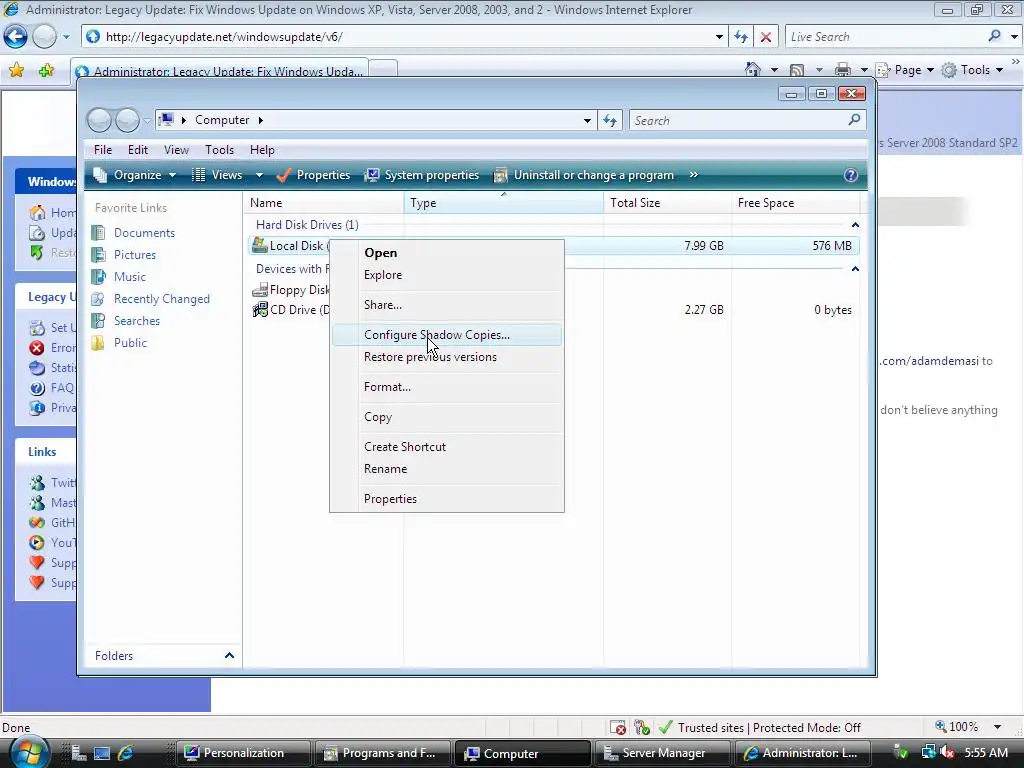
Task: Open the Explorer address bar dropdown arrow
Action: (x=587, y=120)
